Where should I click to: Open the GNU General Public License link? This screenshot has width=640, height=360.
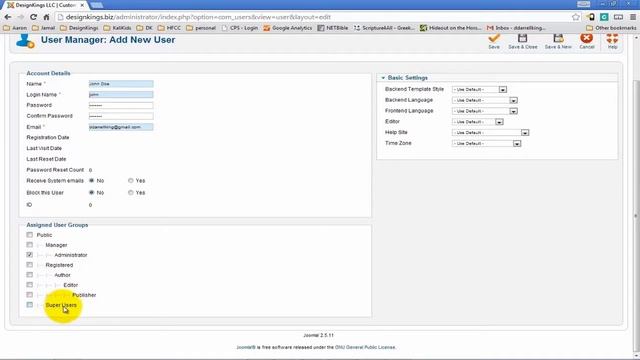[x=365, y=347]
